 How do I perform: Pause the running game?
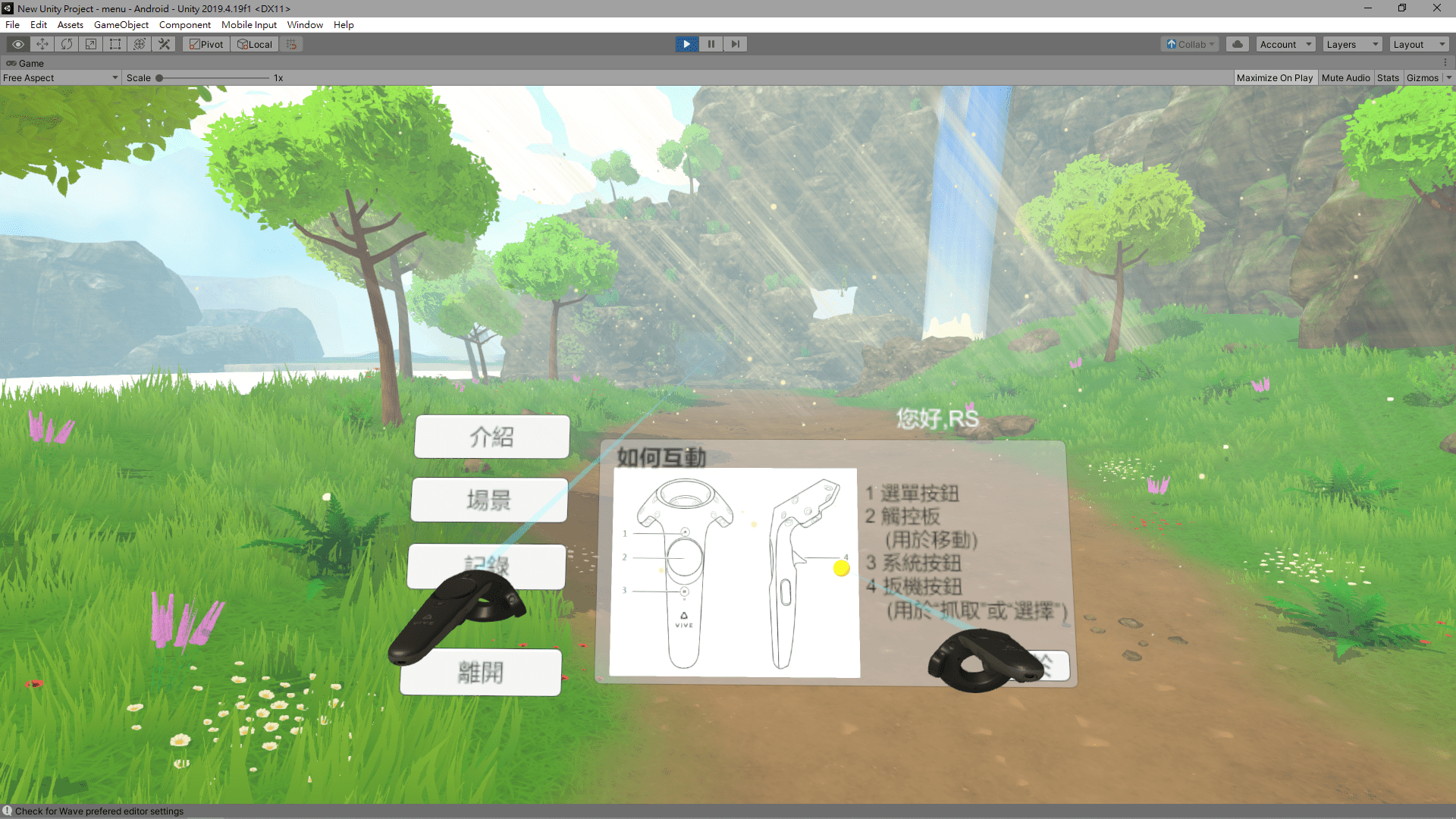(x=711, y=44)
